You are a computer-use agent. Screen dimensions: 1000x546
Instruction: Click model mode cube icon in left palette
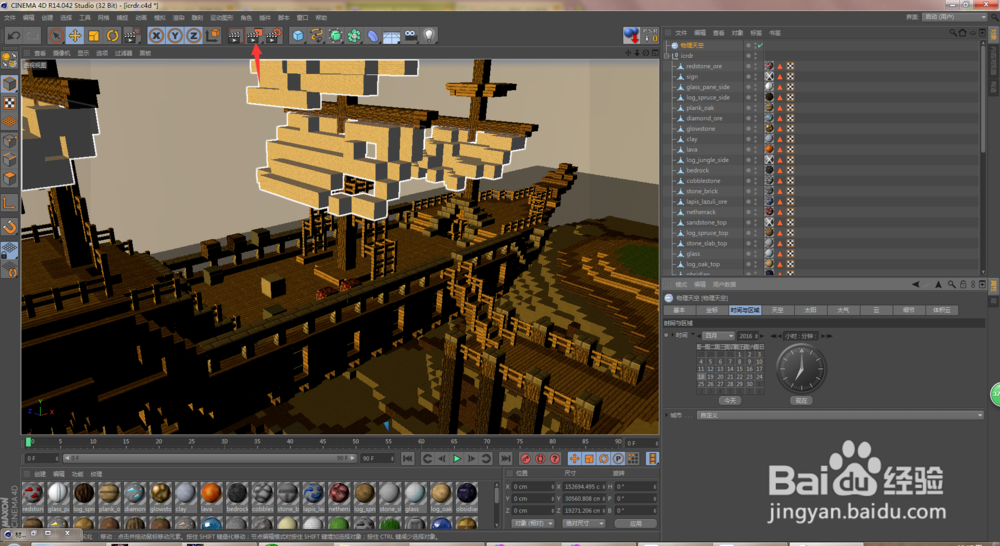click(10, 84)
